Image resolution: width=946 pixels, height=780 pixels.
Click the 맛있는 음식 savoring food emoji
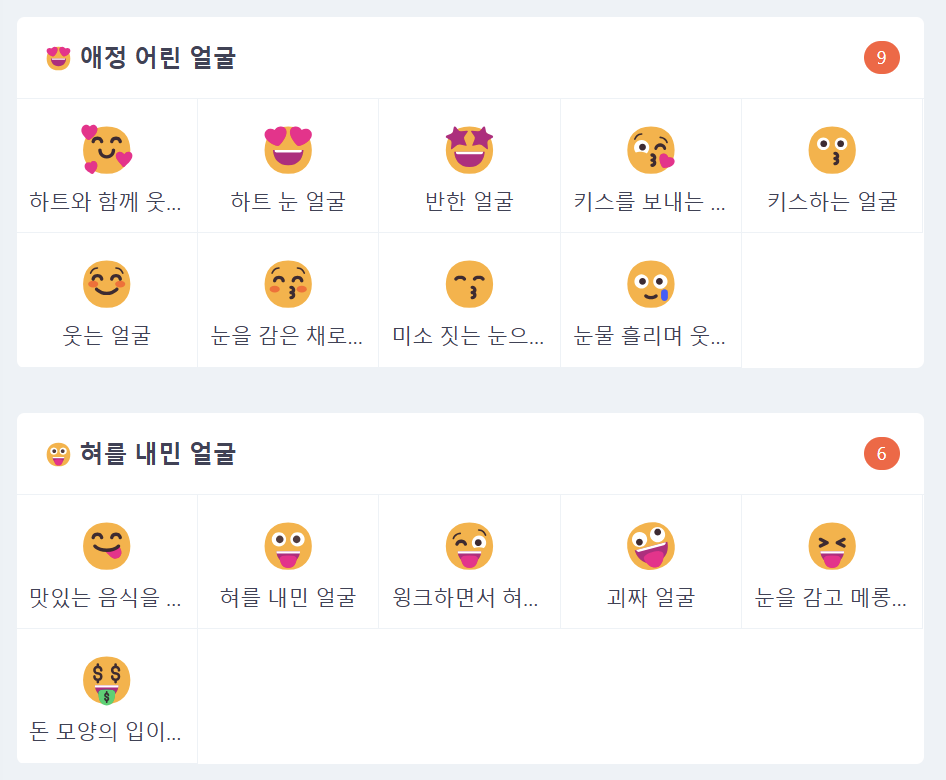107,545
